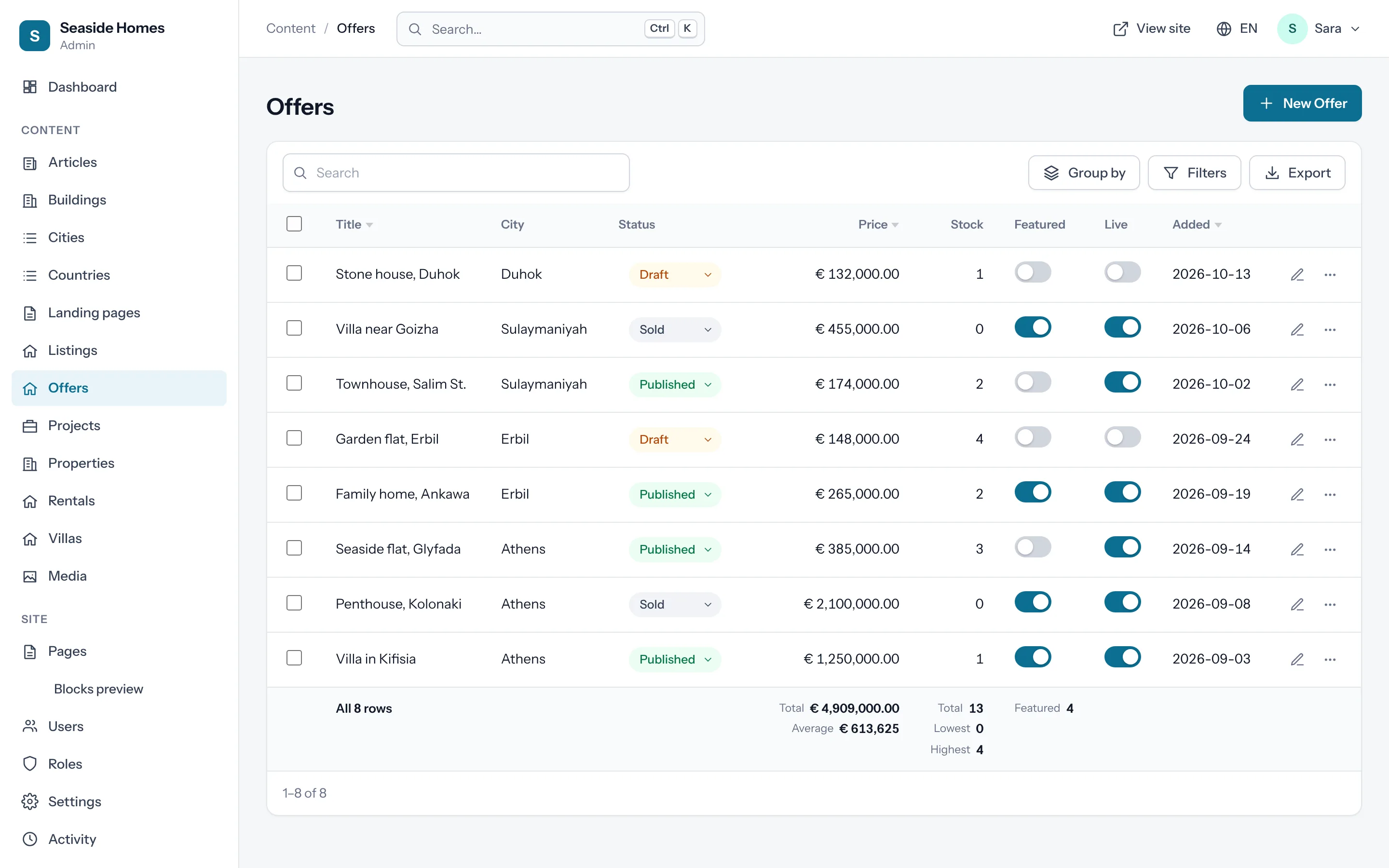Click the edit pencil for Family home, Ankawa
Image resolution: width=1389 pixels, height=868 pixels.
click(1297, 494)
